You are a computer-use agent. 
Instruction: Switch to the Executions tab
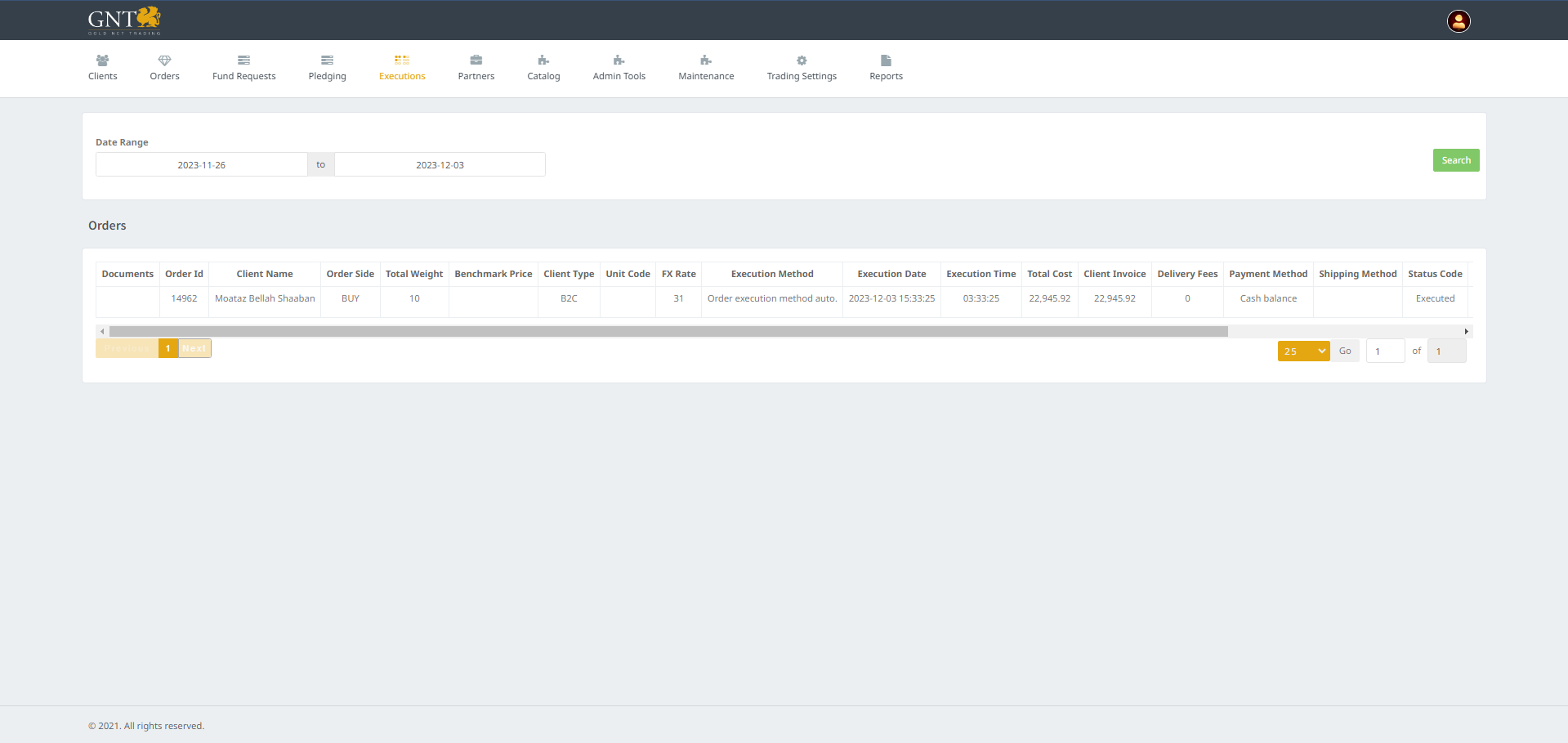click(x=402, y=68)
